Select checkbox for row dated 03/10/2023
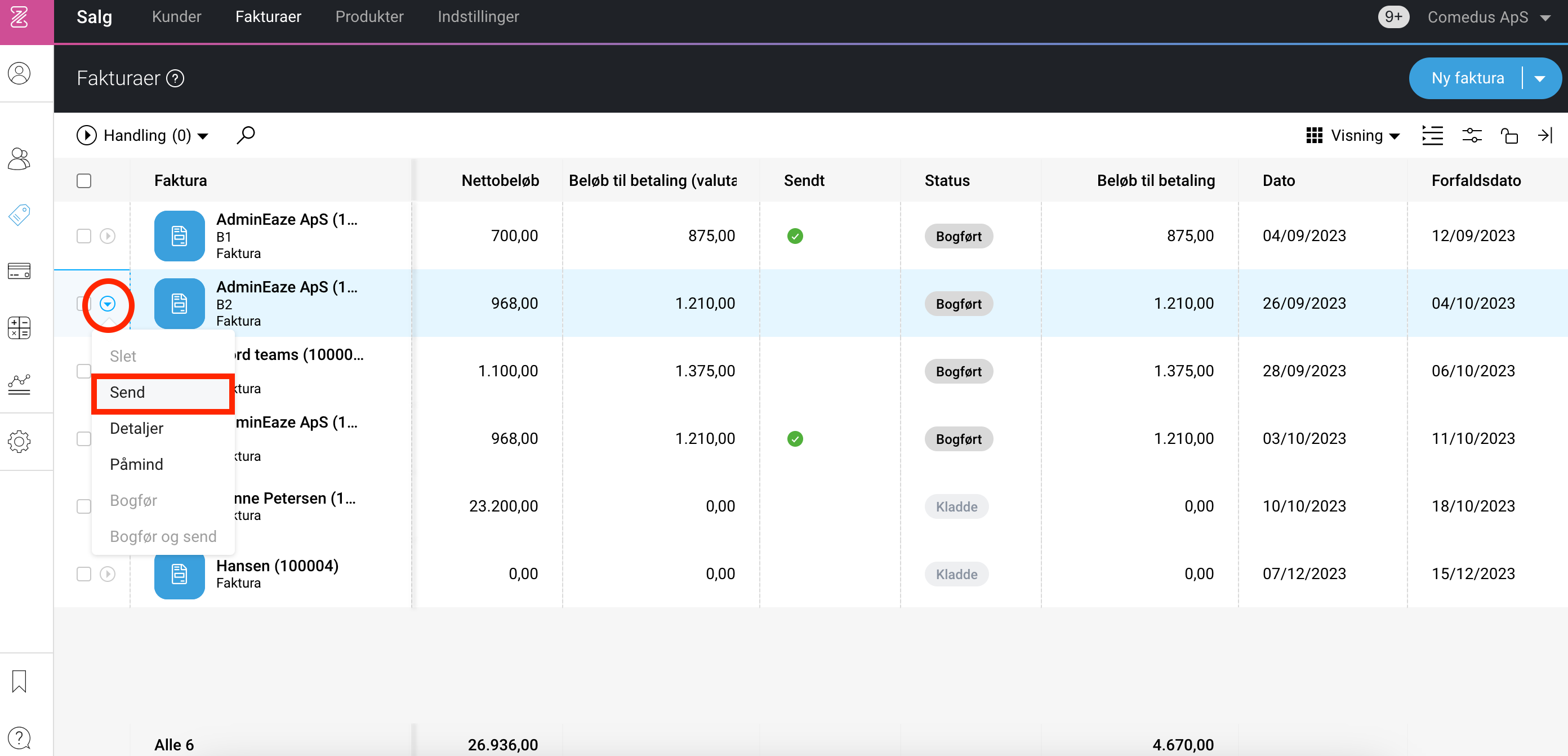 [84, 439]
